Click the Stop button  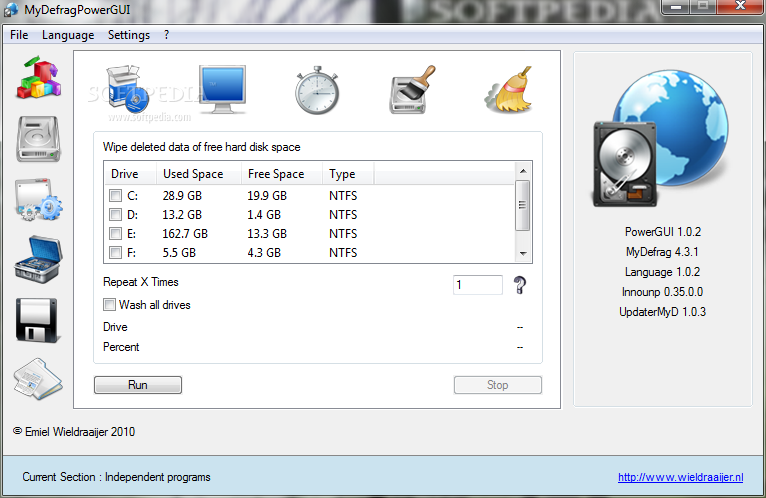pyautogui.click(x=497, y=385)
